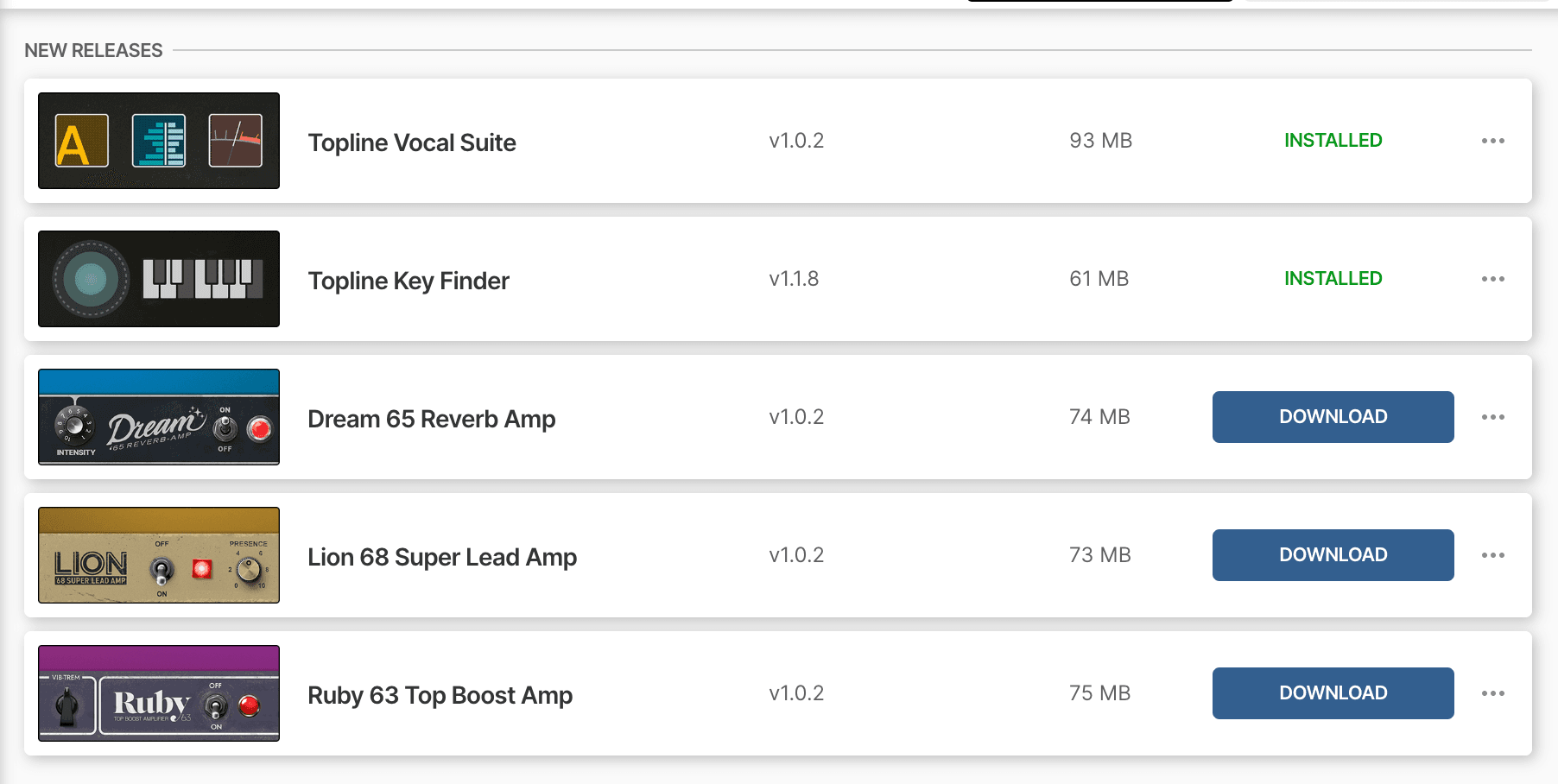1558x784 pixels.
Task: Click the INSTALLED status of Topline Vocal Suite
Action: click(x=1333, y=140)
